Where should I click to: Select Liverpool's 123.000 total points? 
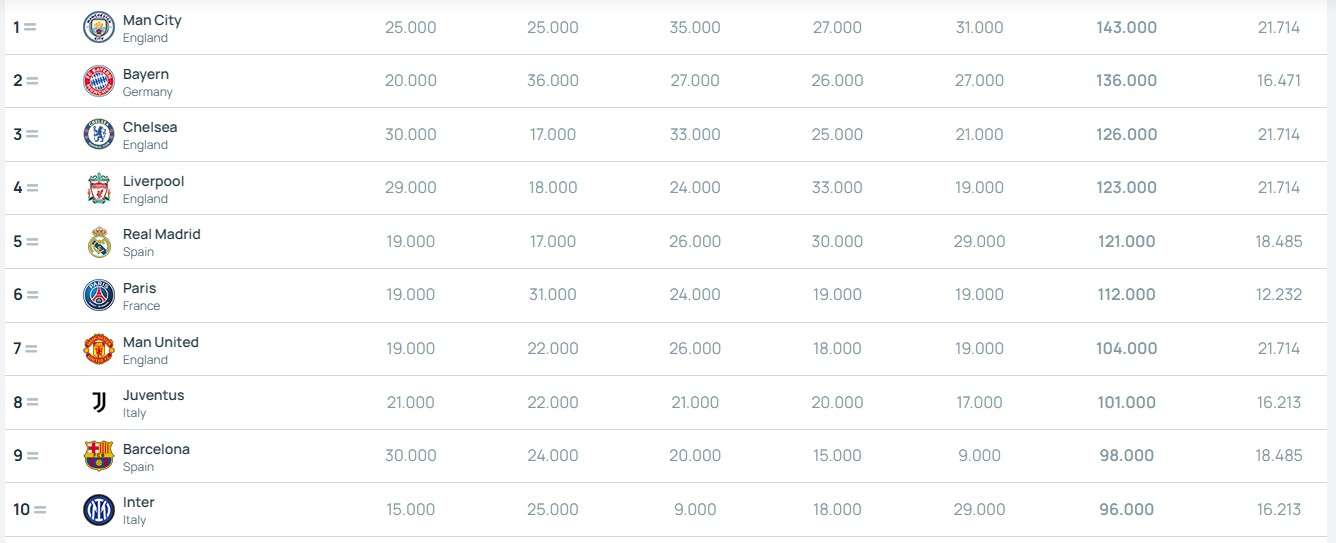pos(1126,188)
